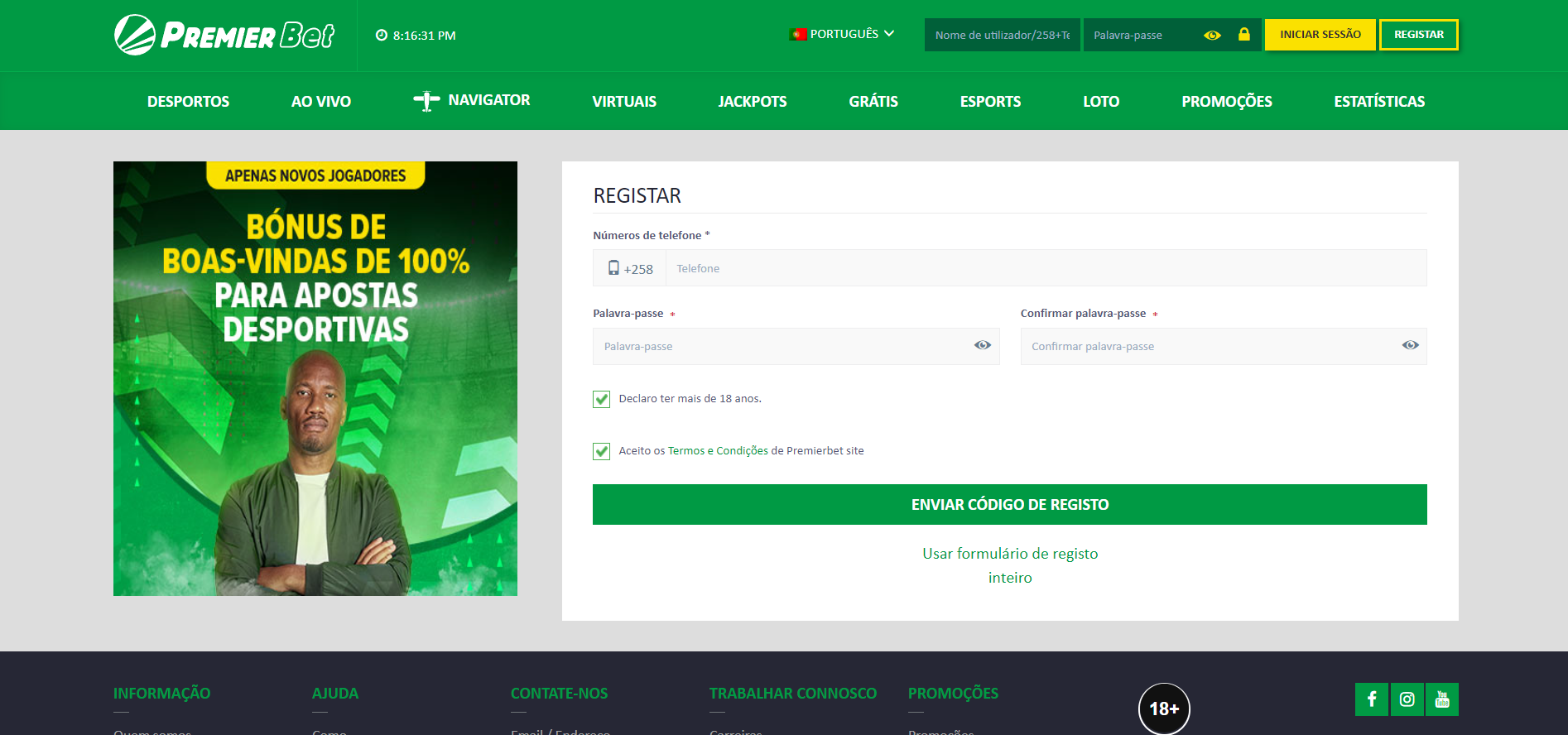Click the Telefone number input field
Screen dimensions: 1568x735
[x=1046, y=268]
